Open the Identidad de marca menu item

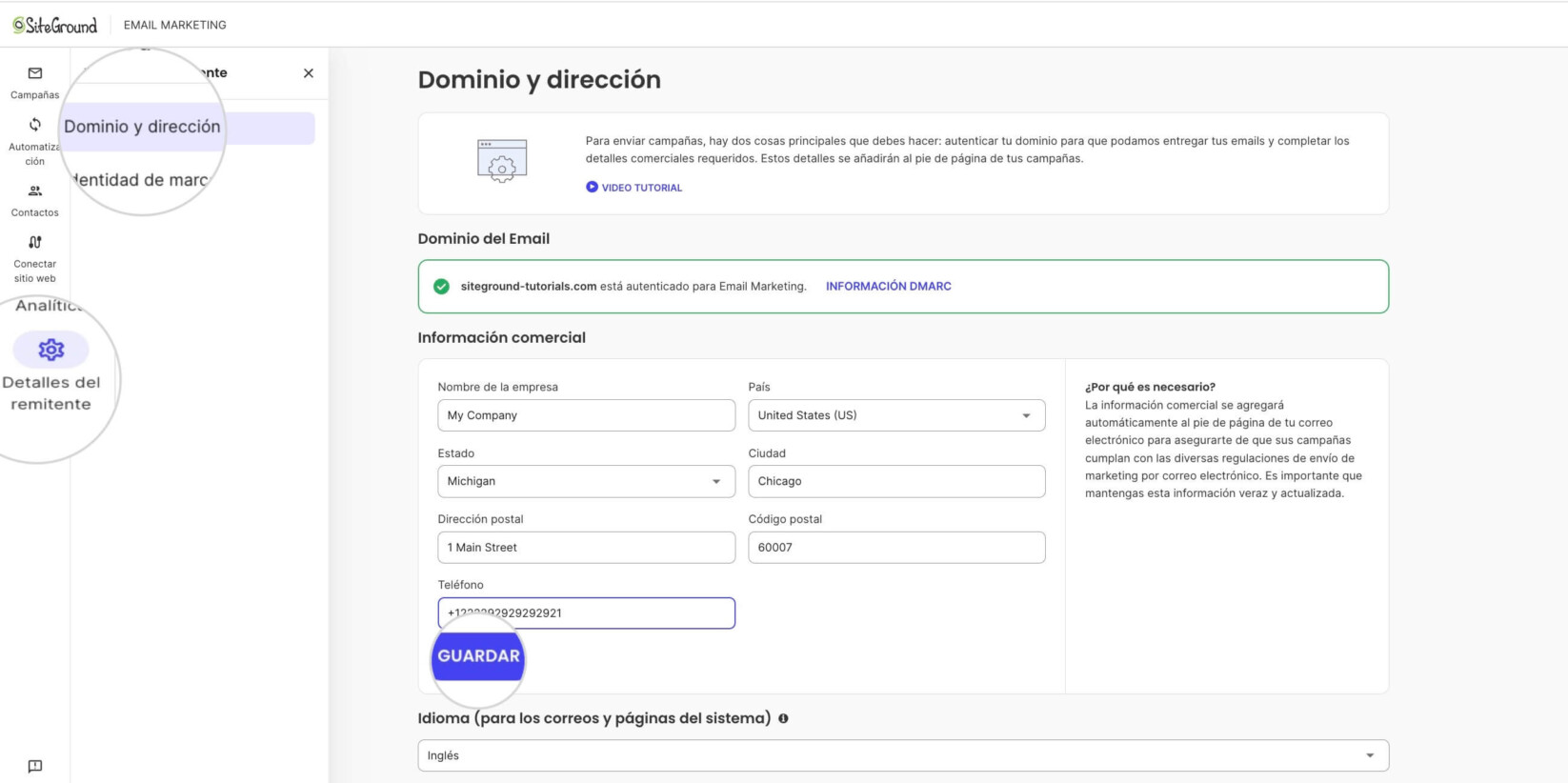click(141, 180)
